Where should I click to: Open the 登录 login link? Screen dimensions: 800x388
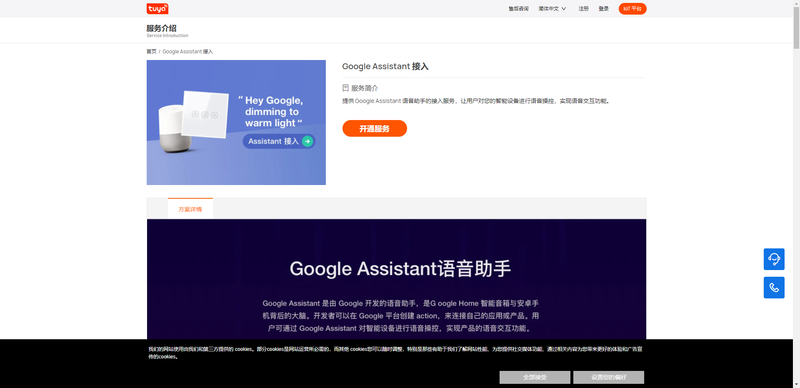coord(604,9)
